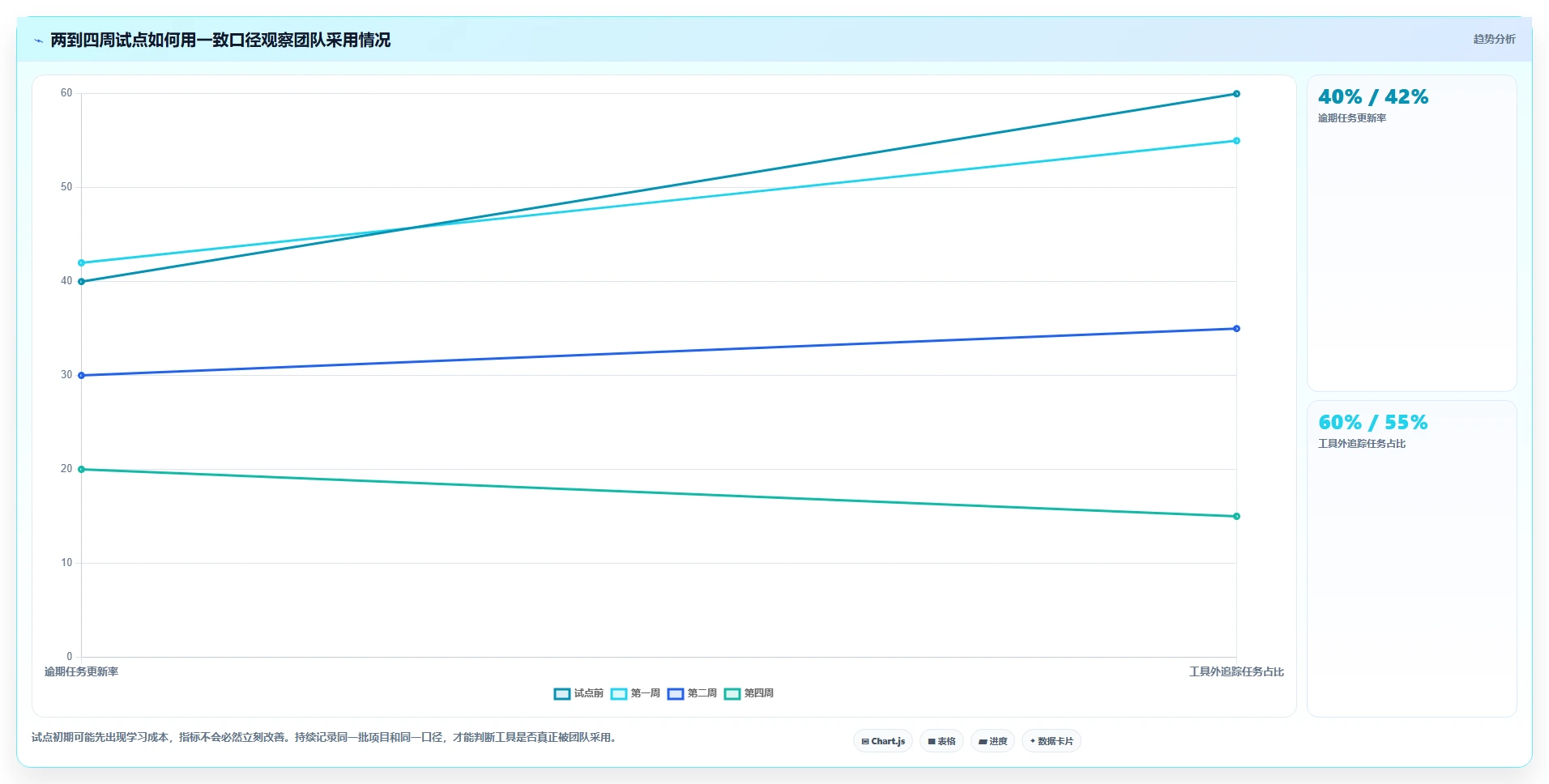Select 第一周 data point at 55
Screen dimensions: 1549x784
pyautogui.click(x=1236, y=141)
